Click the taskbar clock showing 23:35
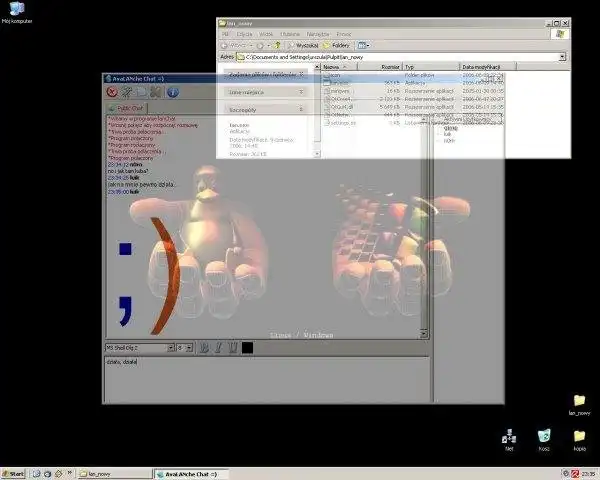600x480 pixels. click(589, 474)
